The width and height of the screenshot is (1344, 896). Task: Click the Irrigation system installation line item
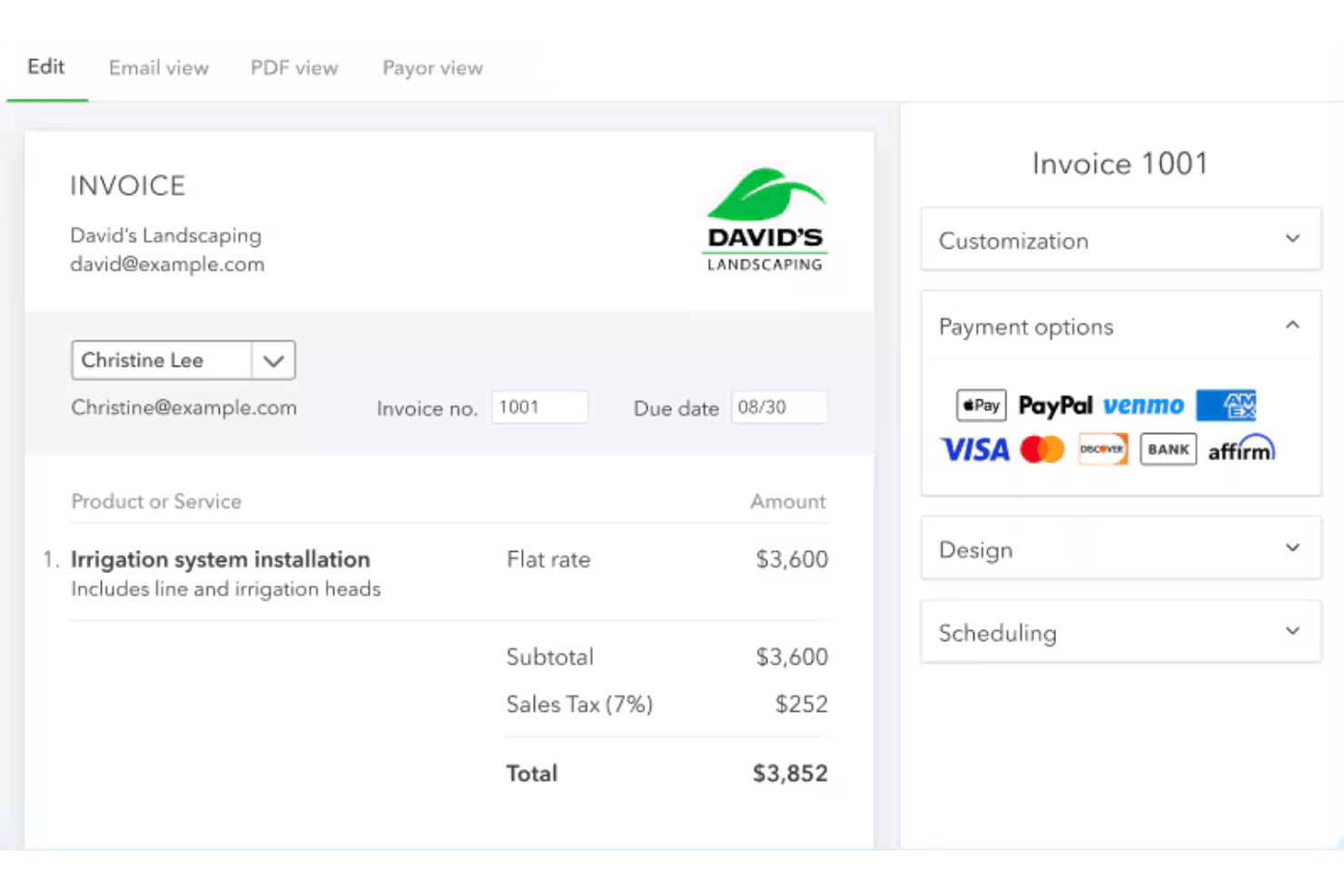pos(221,559)
